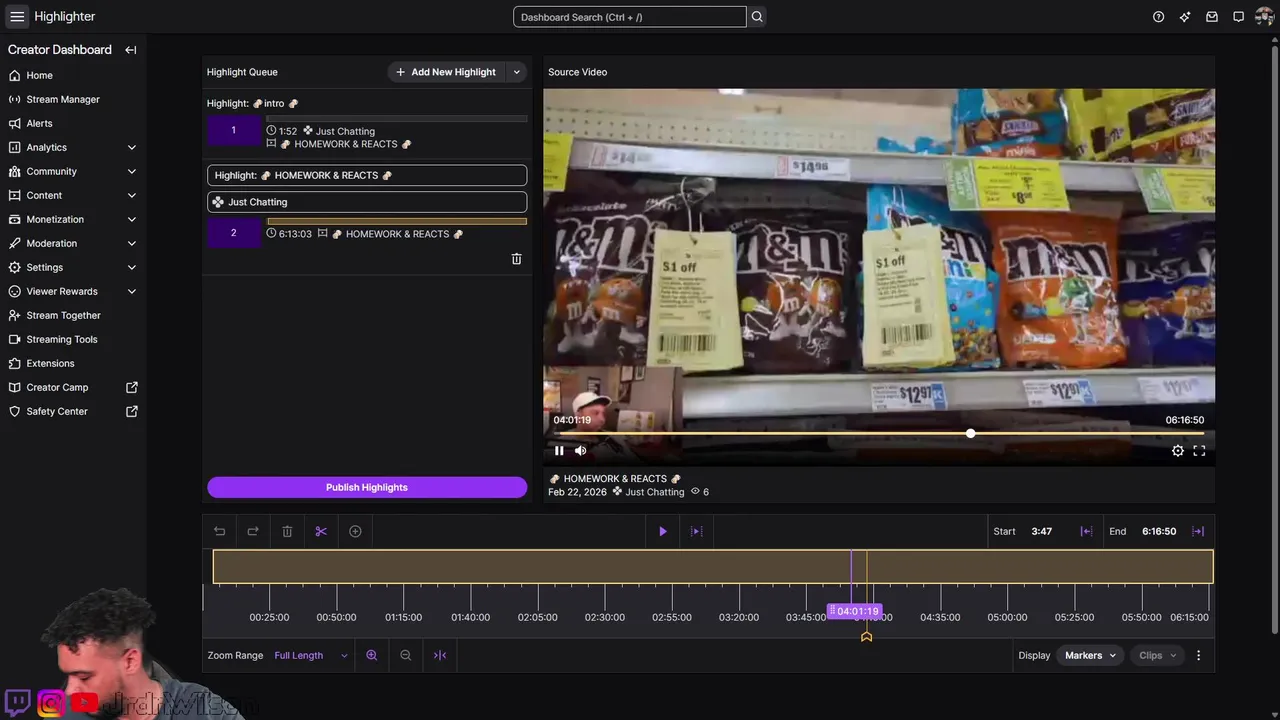1280x720 pixels.
Task: Set end point to playhead
Action: click(x=1198, y=532)
